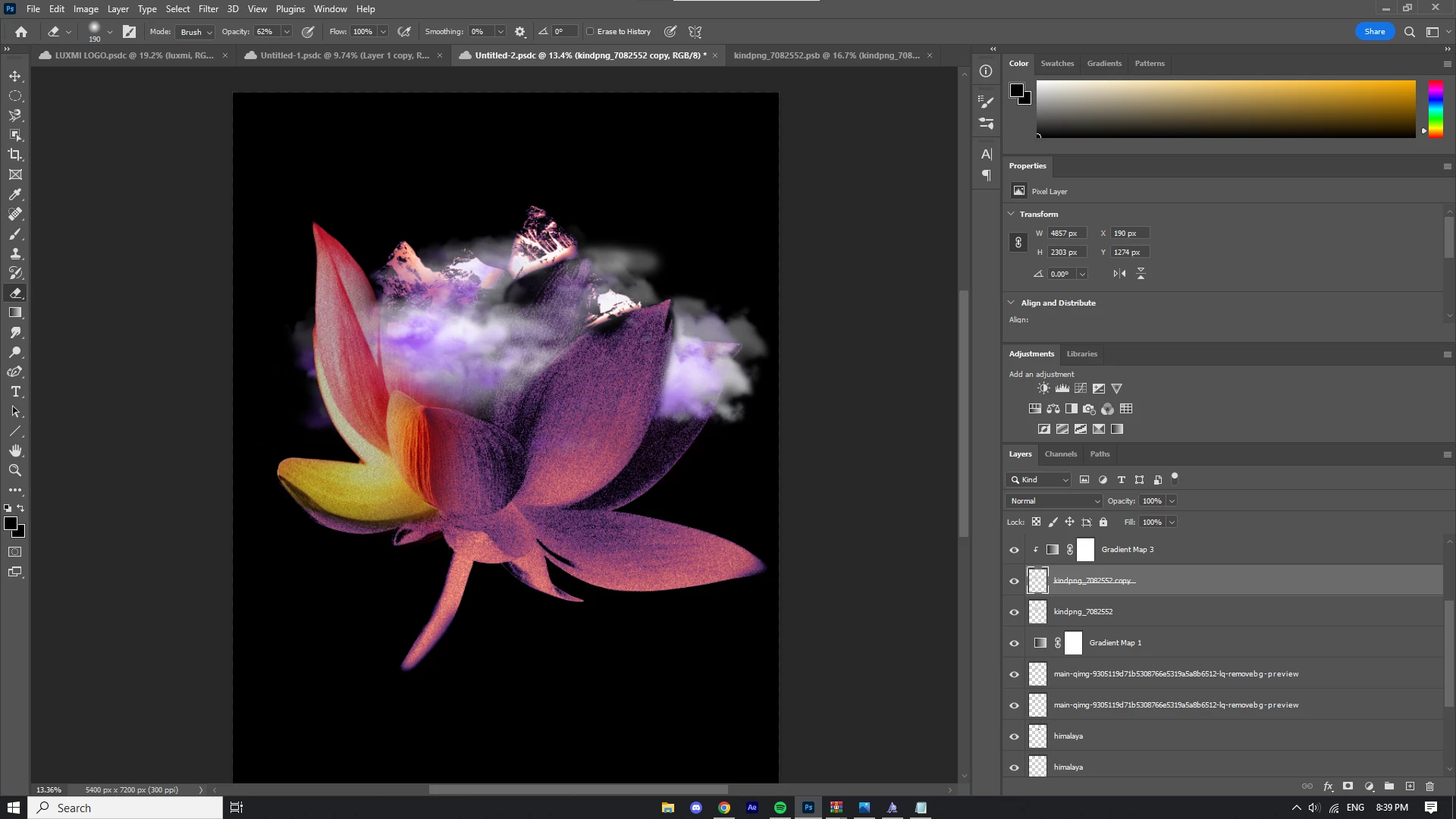Select the Gradient tool
This screenshot has height=819, width=1456.
point(15,312)
